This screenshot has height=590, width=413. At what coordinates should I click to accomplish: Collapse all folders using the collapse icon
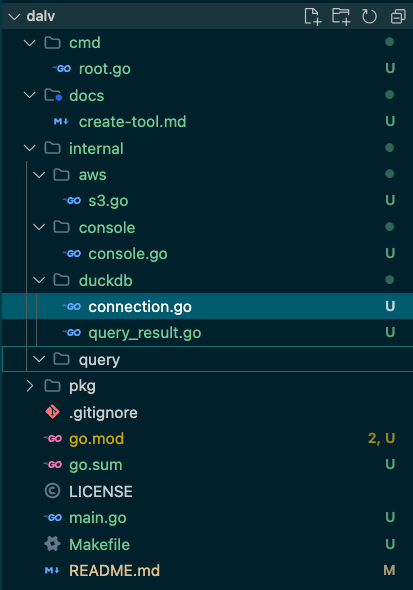tap(398, 17)
